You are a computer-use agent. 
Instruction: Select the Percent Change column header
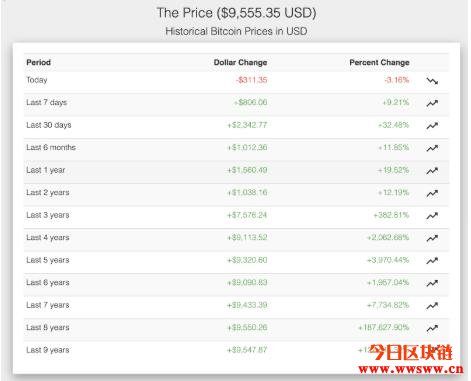379,62
